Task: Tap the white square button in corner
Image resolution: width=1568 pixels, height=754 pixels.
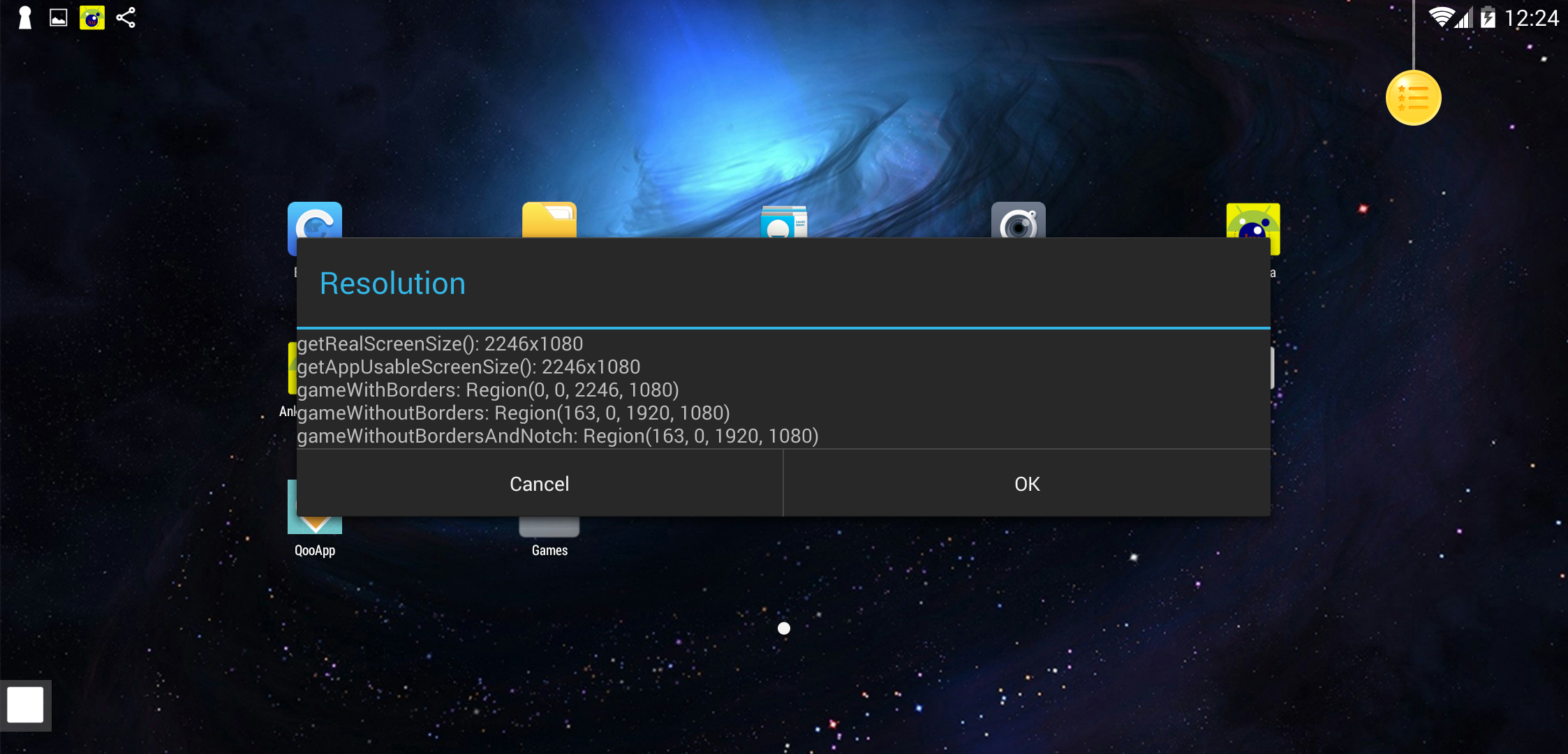Action: coord(25,705)
